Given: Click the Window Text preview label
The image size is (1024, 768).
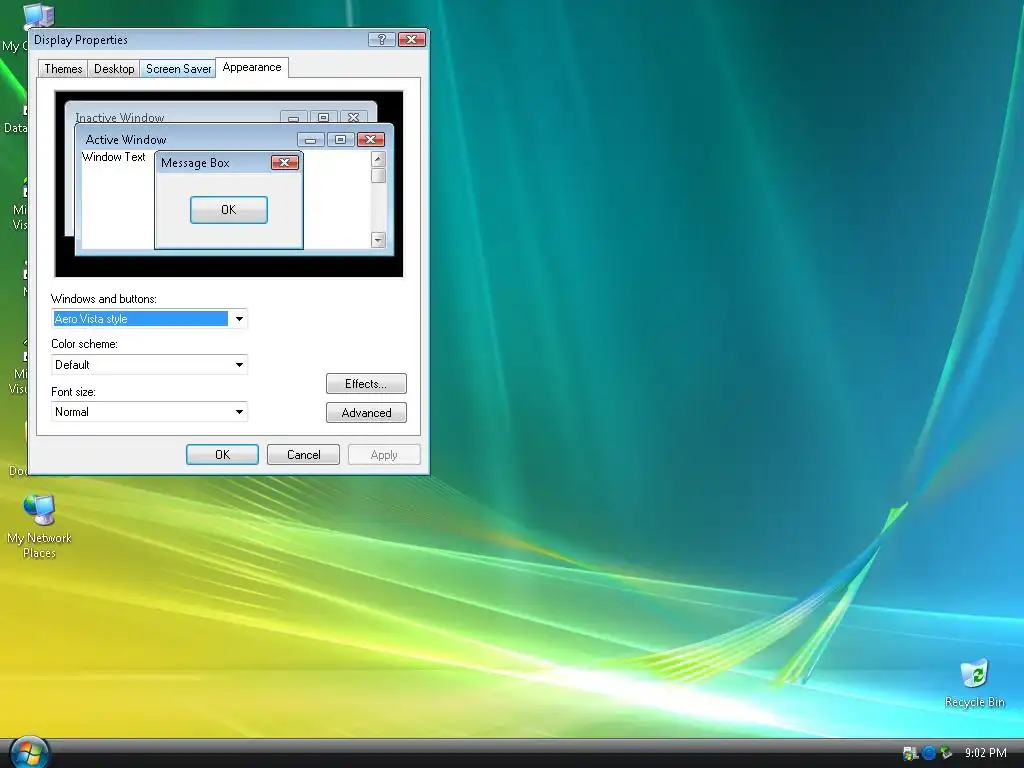Looking at the screenshot, I should [x=114, y=157].
